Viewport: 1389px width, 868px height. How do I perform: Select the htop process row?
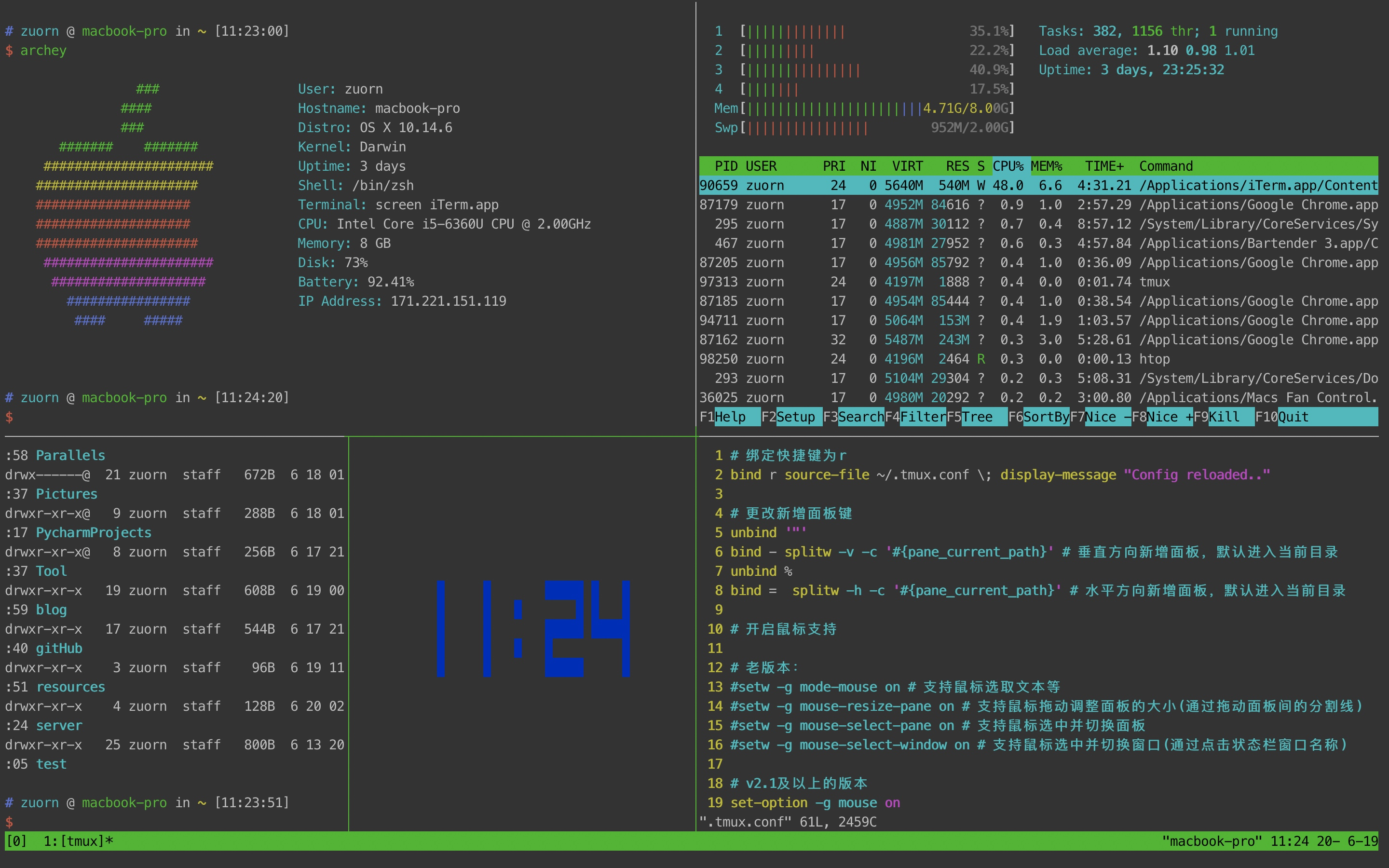coord(1154,359)
